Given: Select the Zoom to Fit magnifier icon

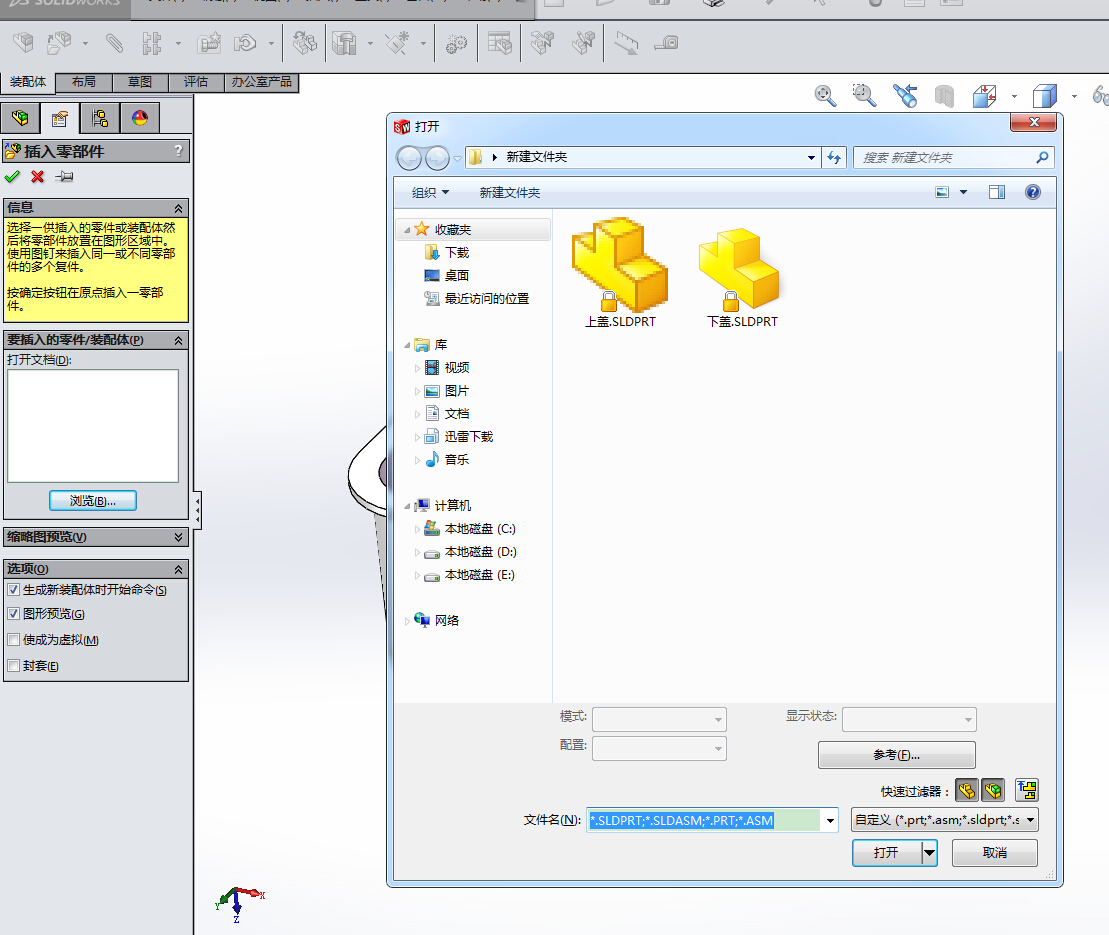Looking at the screenshot, I should pos(824,95).
